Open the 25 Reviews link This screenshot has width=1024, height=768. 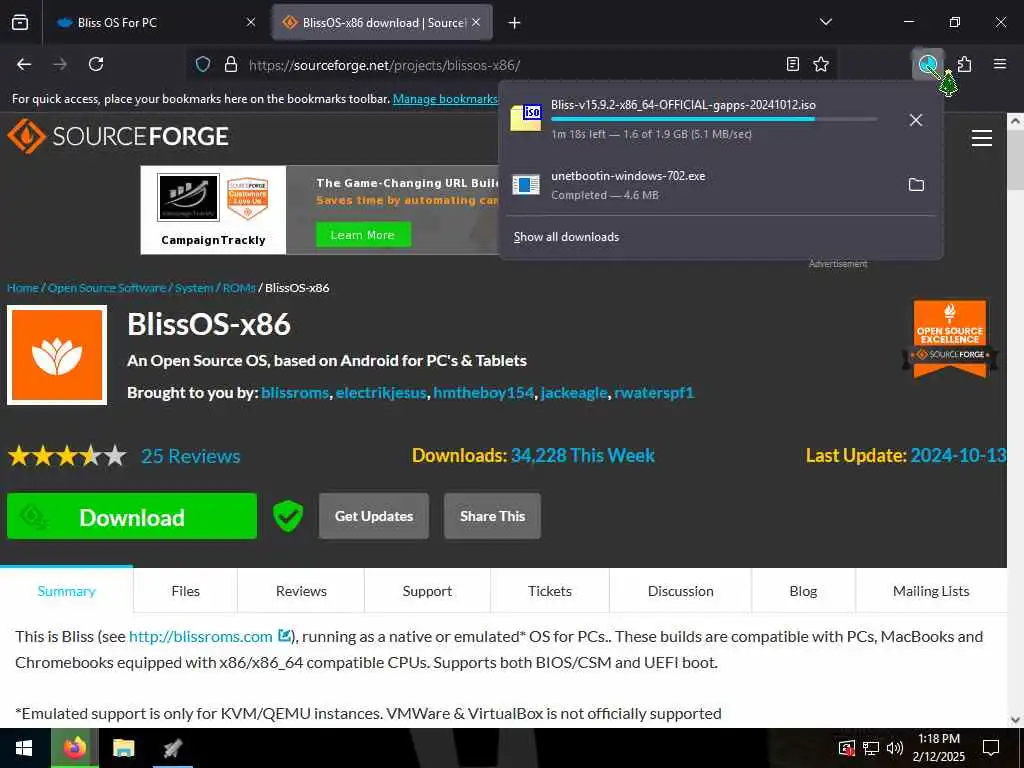tap(191, 456)
